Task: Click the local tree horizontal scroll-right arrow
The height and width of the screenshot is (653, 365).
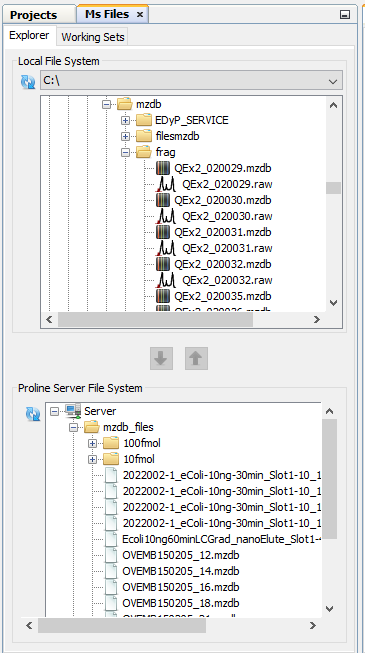Action: point(317,319)
